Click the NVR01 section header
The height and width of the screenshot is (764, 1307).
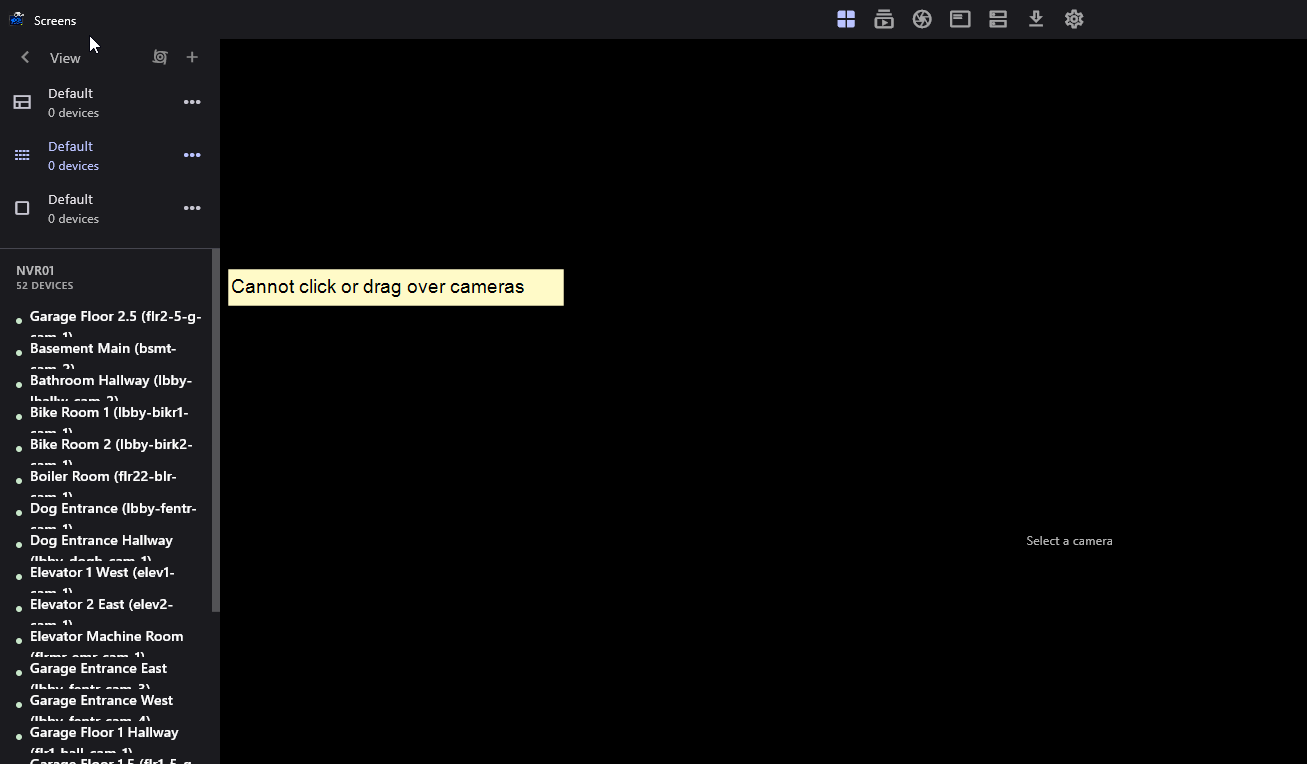click(x=36, y=270)
